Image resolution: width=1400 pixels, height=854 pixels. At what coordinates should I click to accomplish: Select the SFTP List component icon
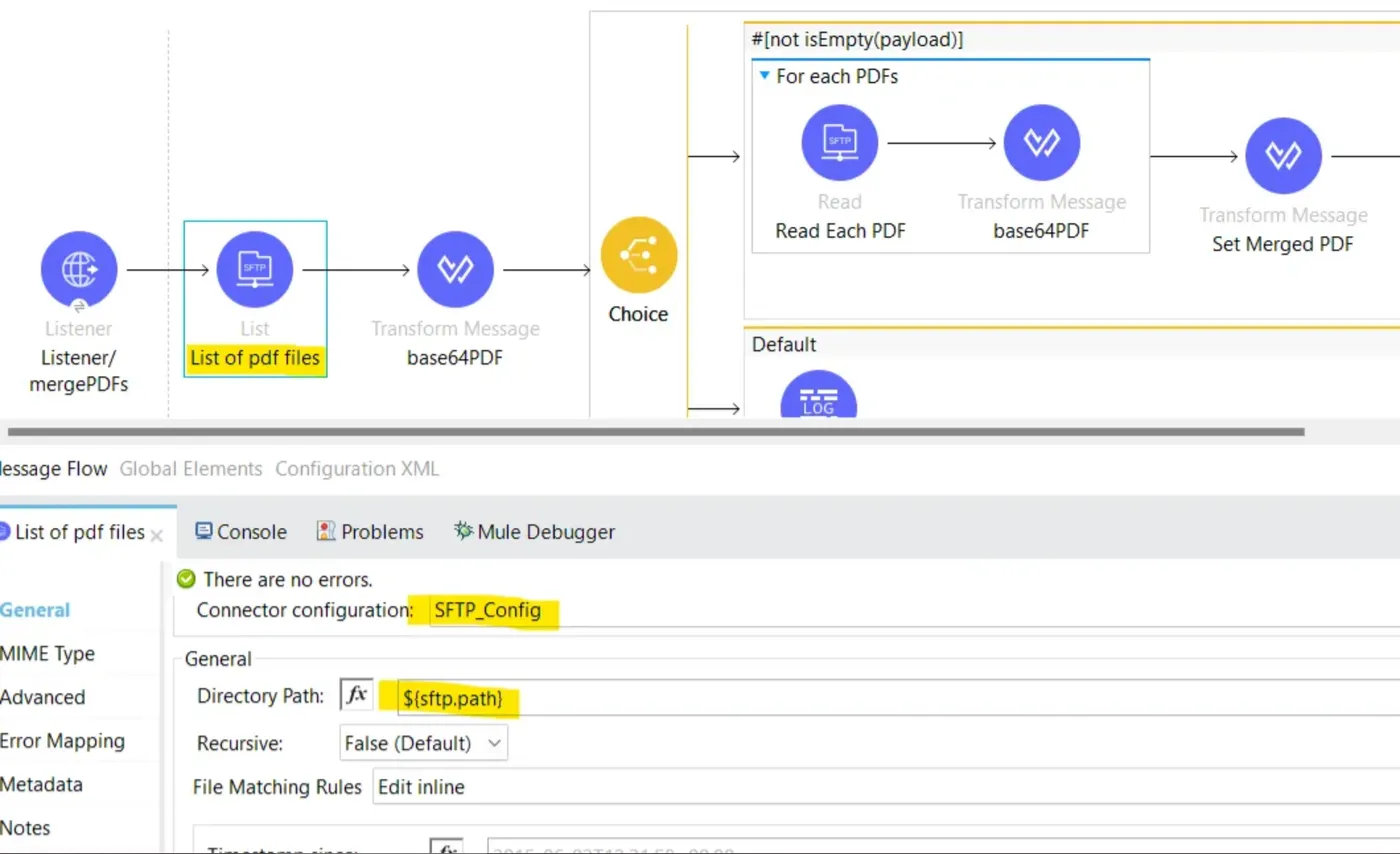pyautogui.click(x=255, y=269)
